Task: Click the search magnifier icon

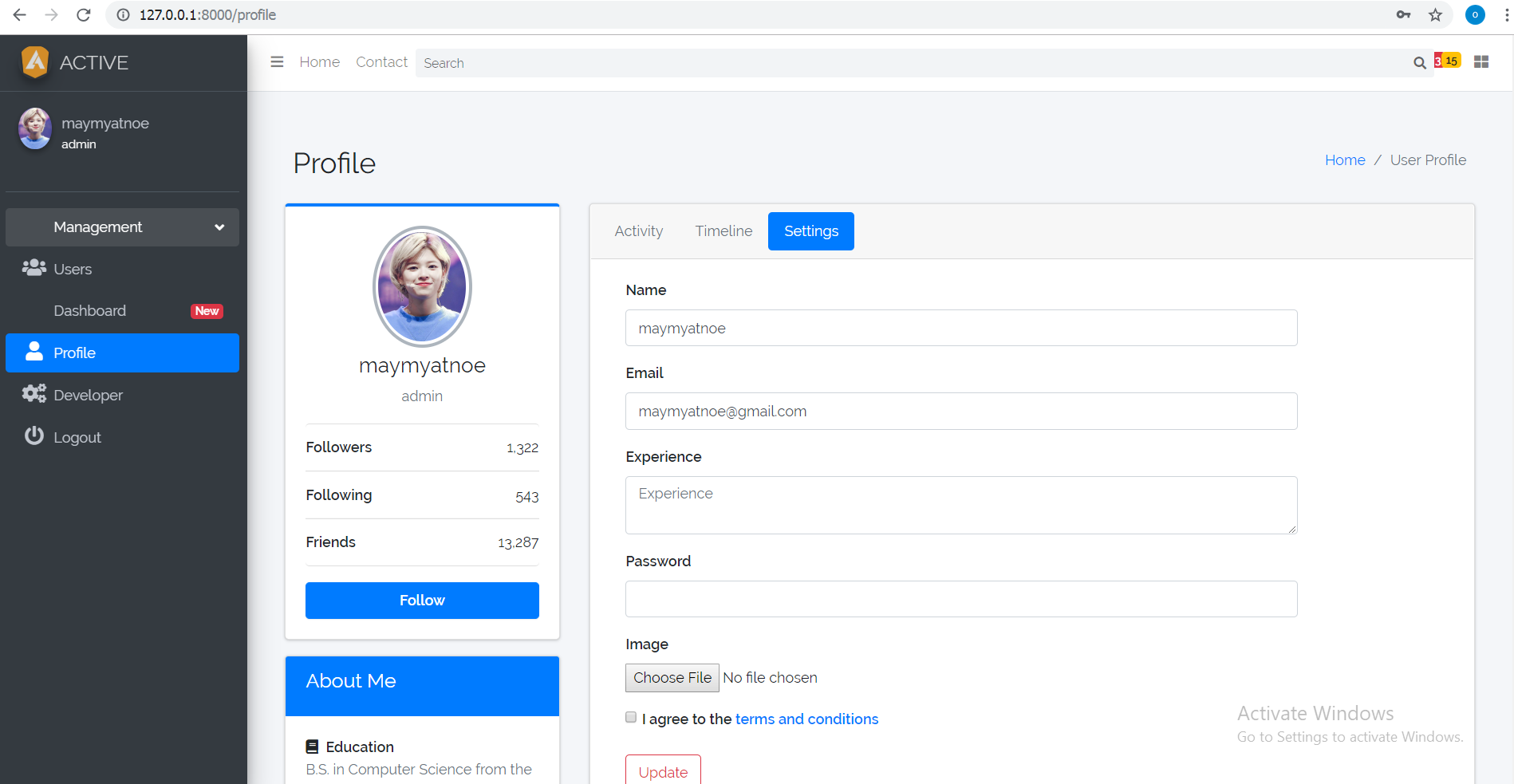Action: [1419, 63]
